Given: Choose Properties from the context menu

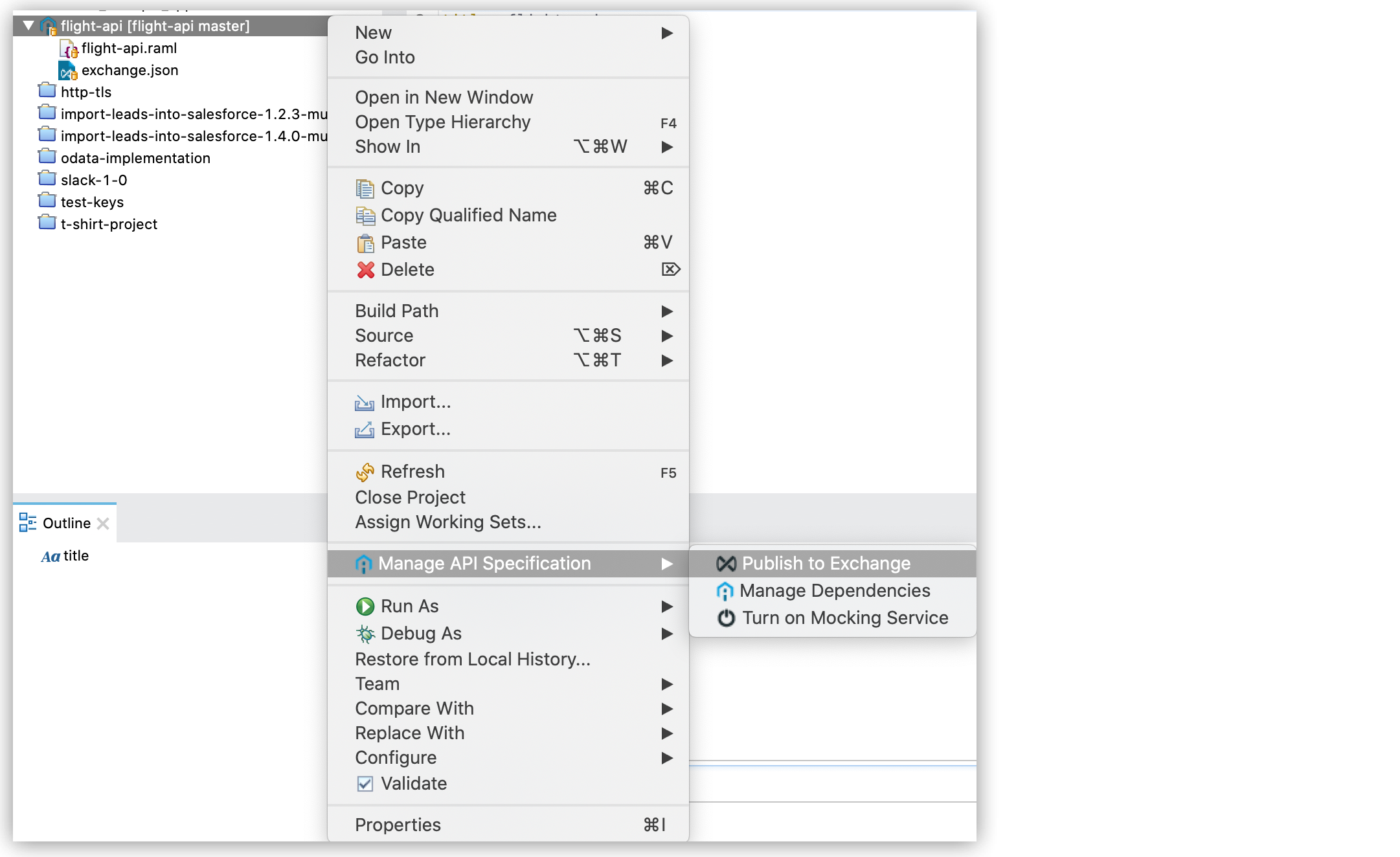Looking at the screenshot, I should [398, 825].
